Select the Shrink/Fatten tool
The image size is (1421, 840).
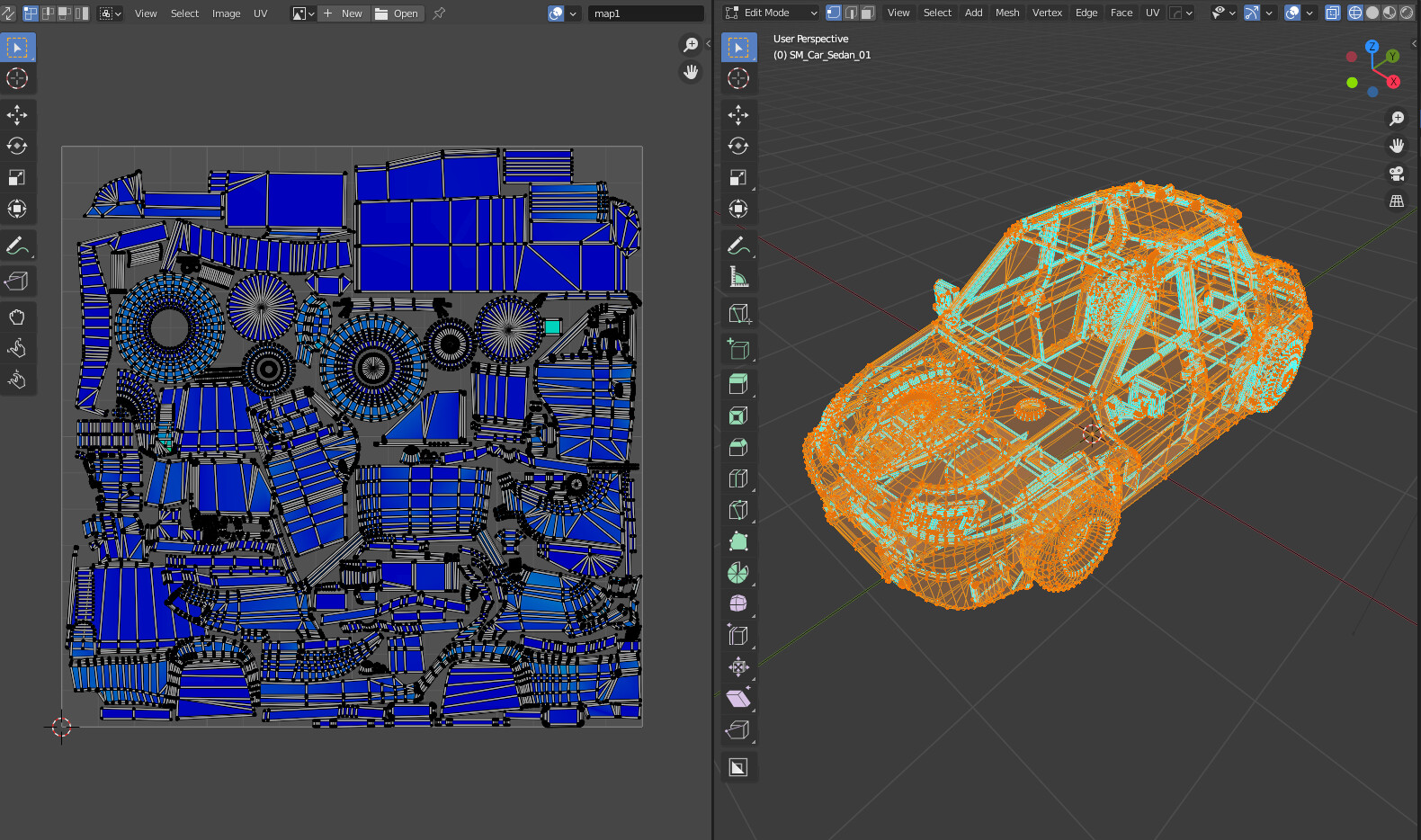(738, 666)
